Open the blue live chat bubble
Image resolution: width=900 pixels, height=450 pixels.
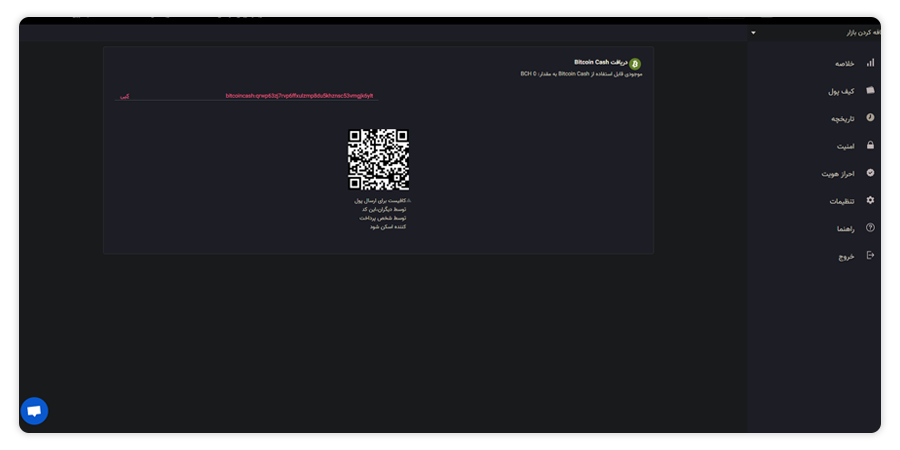34,411
